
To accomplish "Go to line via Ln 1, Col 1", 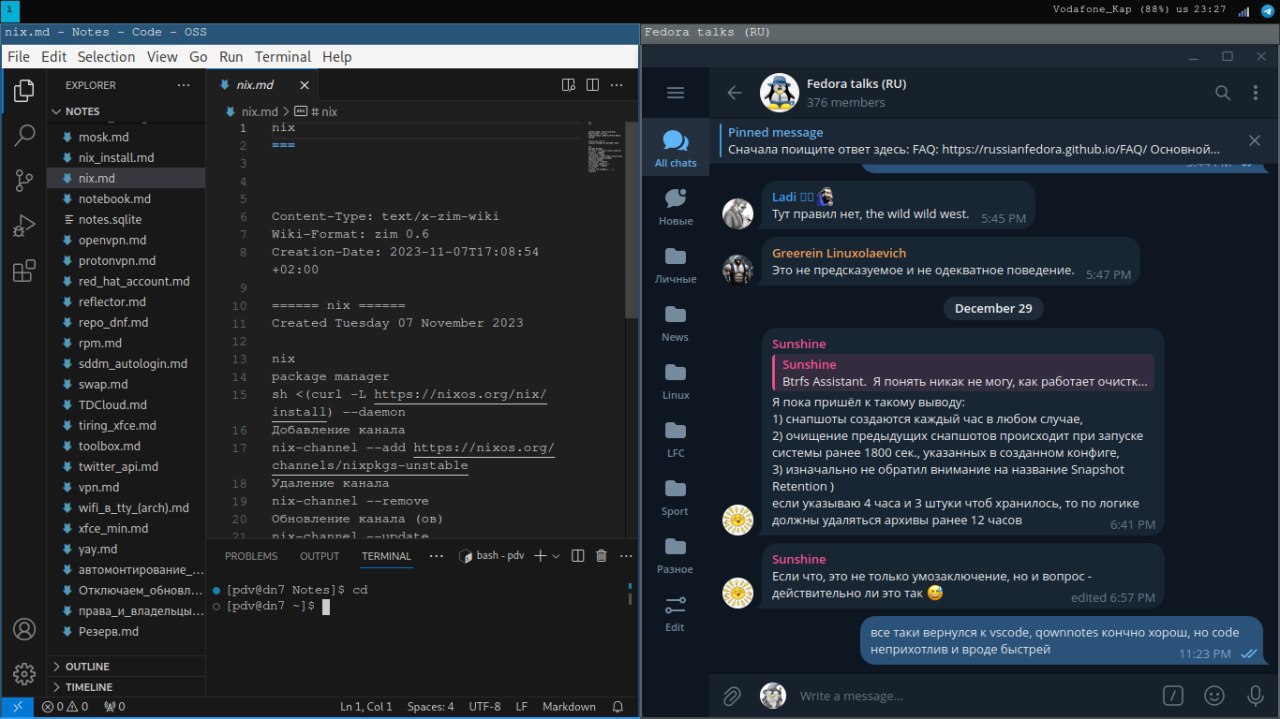I will [366, 706].
